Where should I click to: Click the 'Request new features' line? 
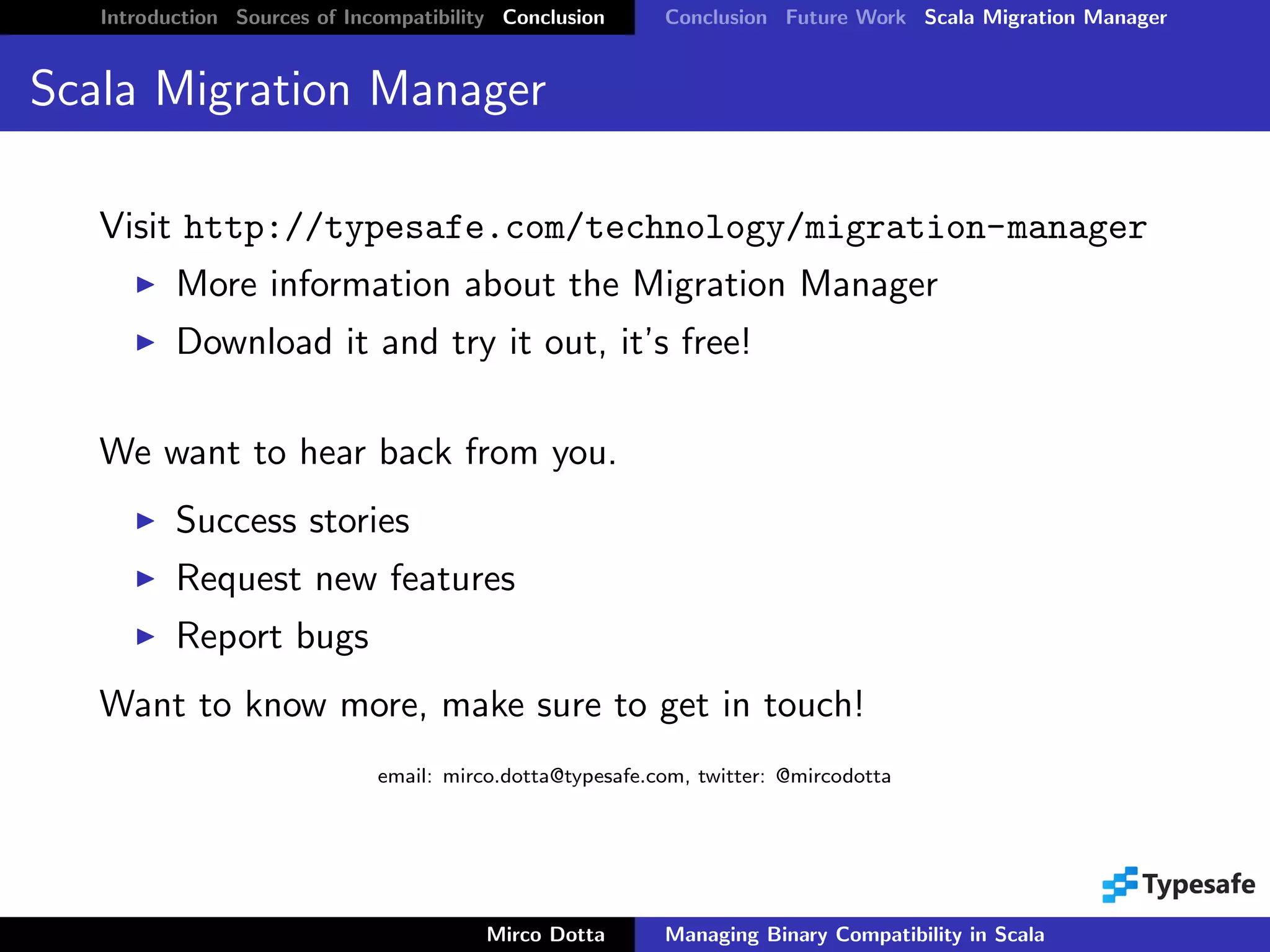click(345, 578)
